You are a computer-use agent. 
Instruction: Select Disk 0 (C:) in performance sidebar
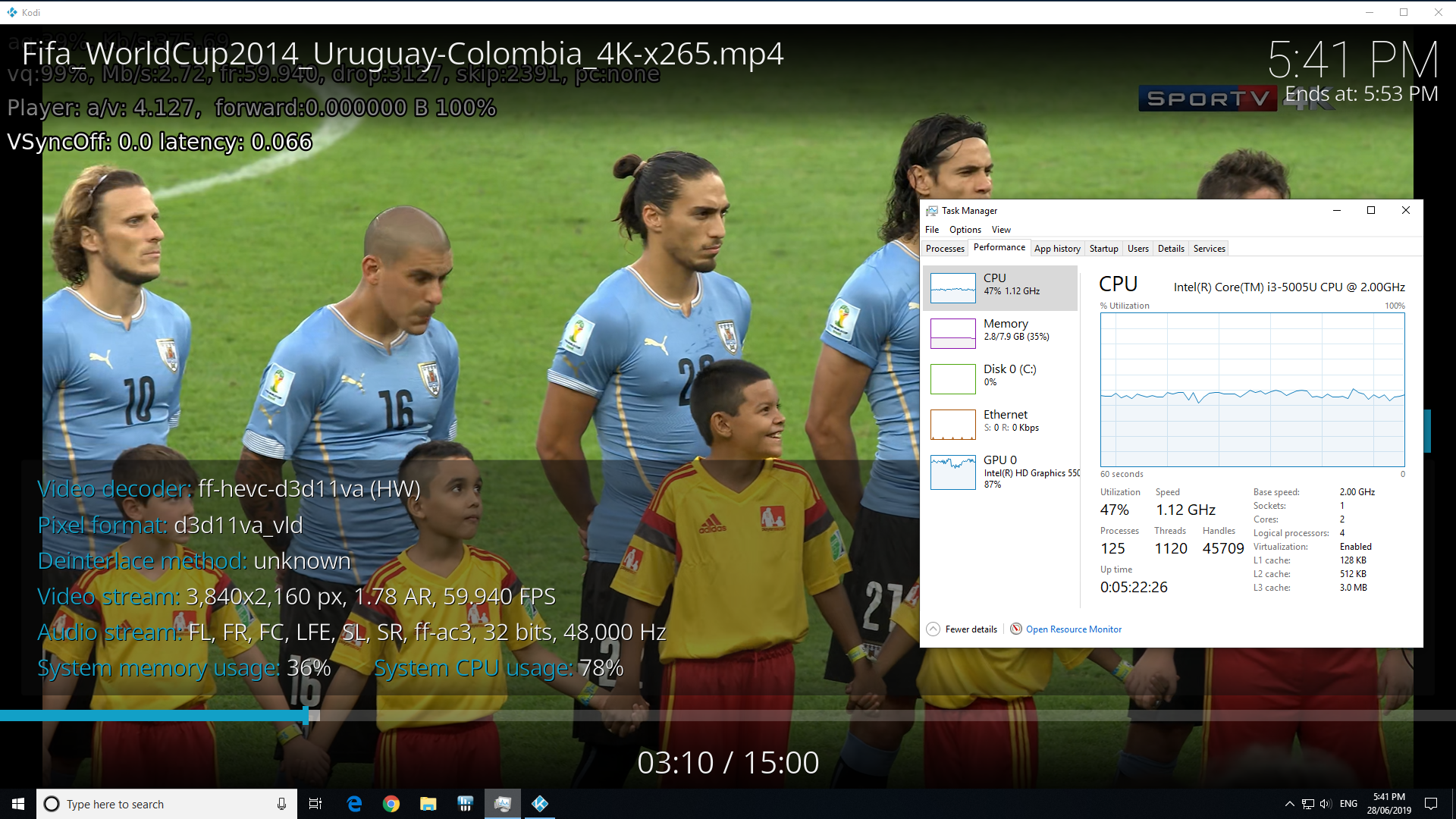tap(1000, 379)
